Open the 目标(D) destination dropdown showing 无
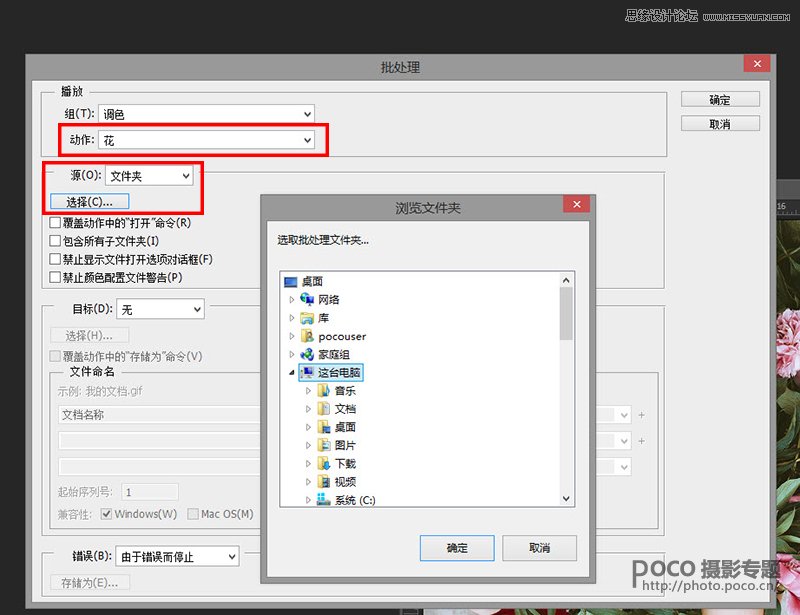The width and height of the screenshot is (800, 615). click(x=161, y=309)
